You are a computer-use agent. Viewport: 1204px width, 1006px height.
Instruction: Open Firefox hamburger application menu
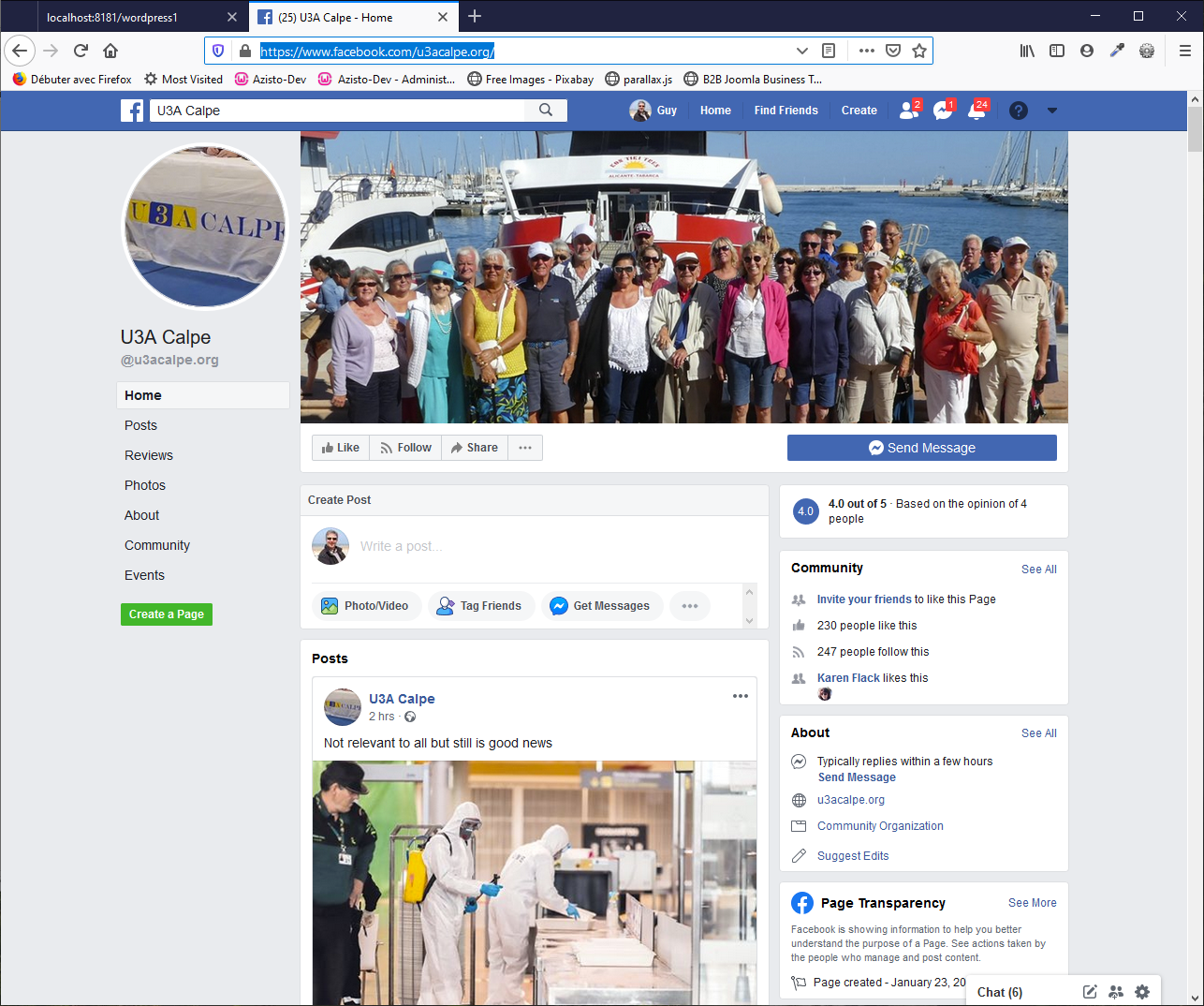point(1184,51)
